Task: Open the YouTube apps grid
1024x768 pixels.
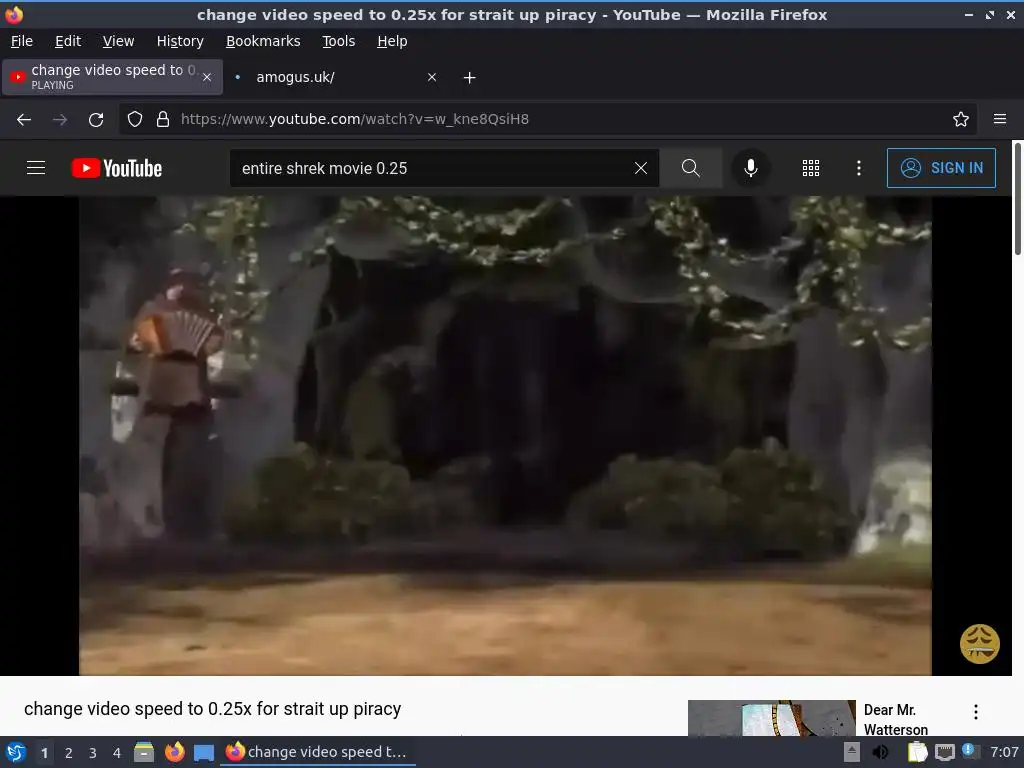Action: click(x=810, y=168)
